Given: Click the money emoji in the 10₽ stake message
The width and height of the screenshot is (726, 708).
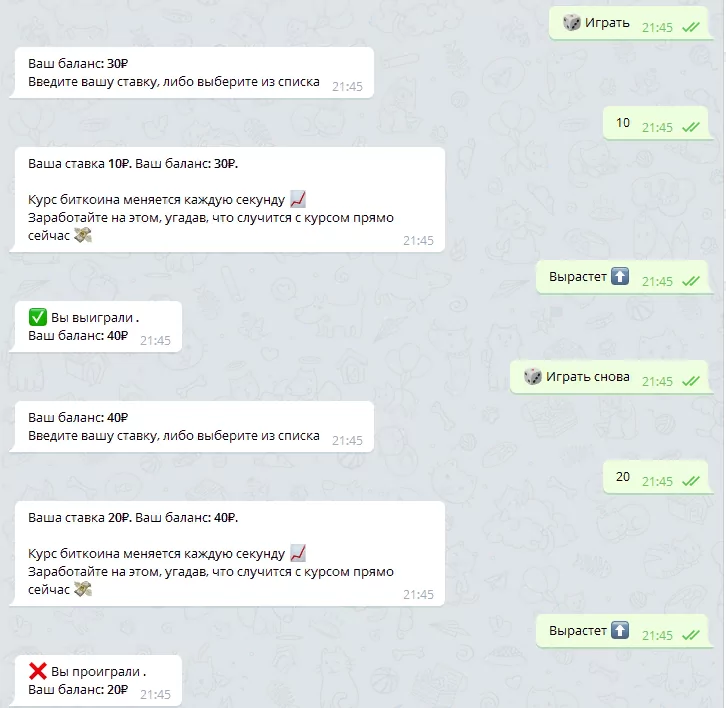Looking at the screenshot, I should 83,235.
